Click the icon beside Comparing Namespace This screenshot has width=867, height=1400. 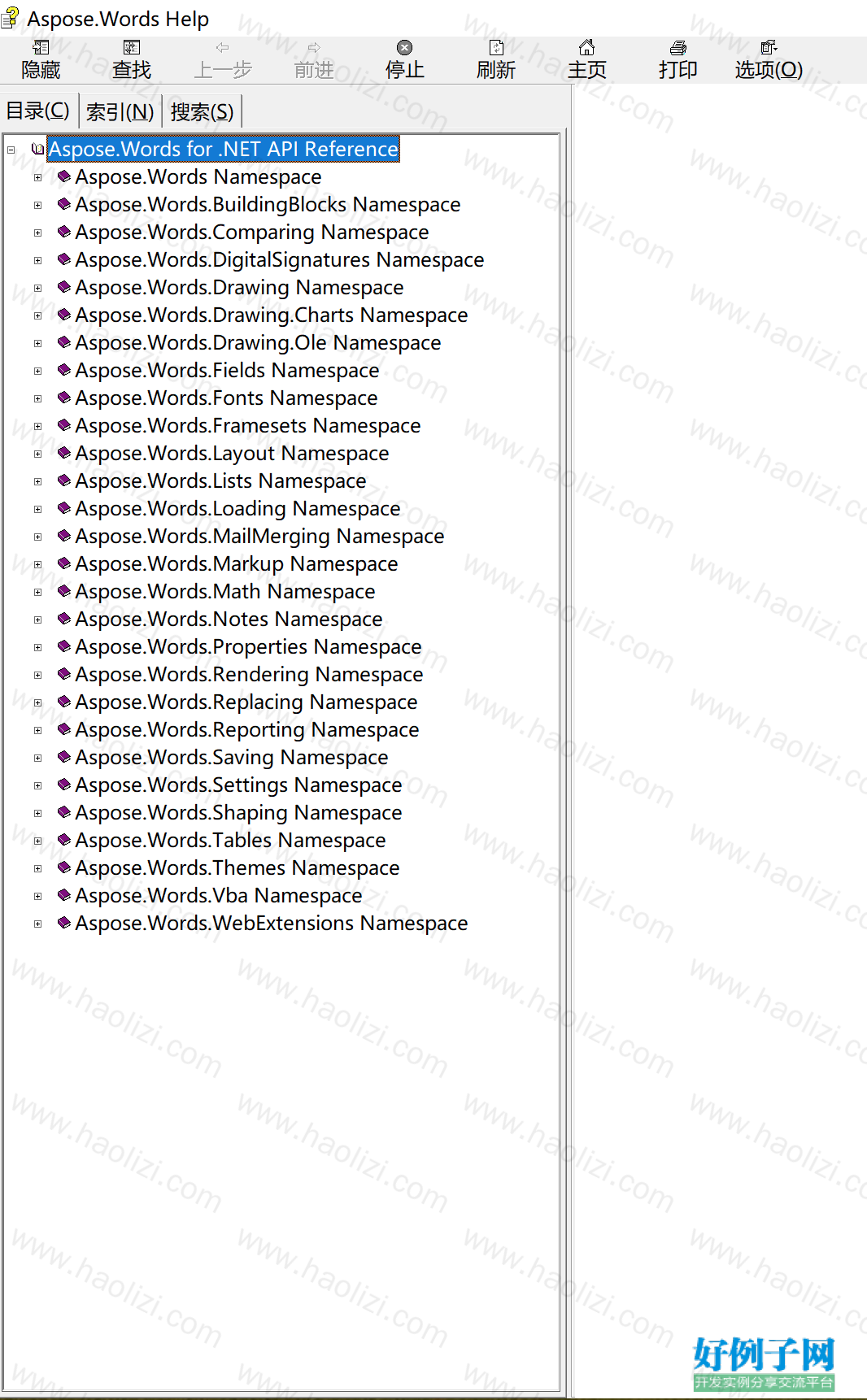tap(64, 232)
